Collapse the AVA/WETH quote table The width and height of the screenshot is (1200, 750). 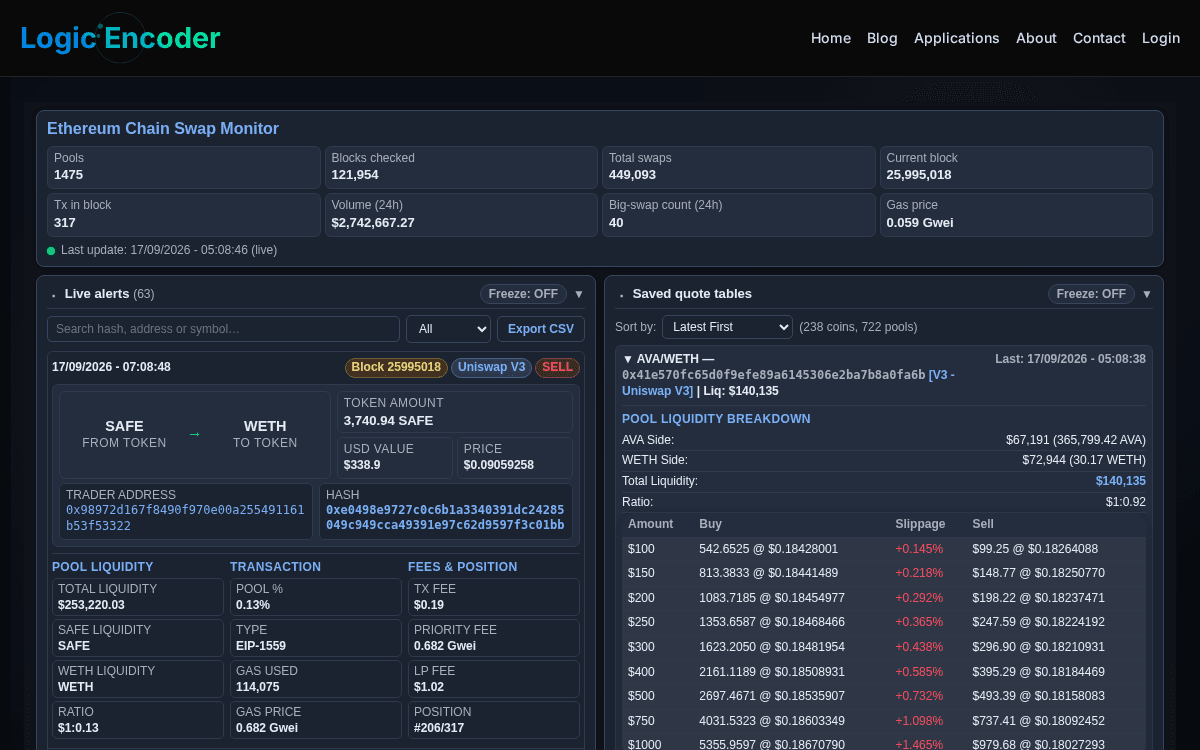point(628,359)
